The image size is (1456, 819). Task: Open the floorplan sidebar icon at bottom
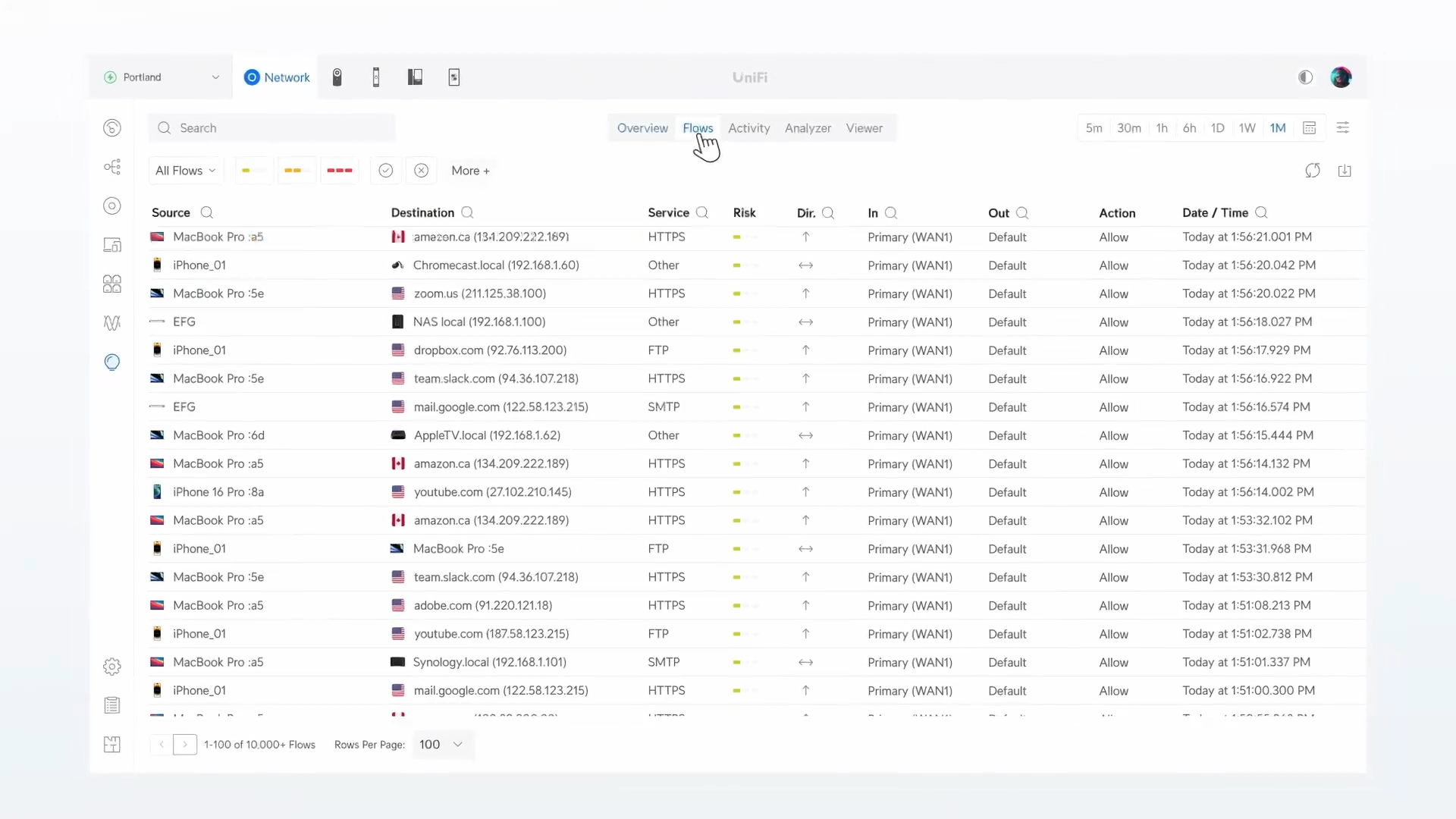[112, 745]
